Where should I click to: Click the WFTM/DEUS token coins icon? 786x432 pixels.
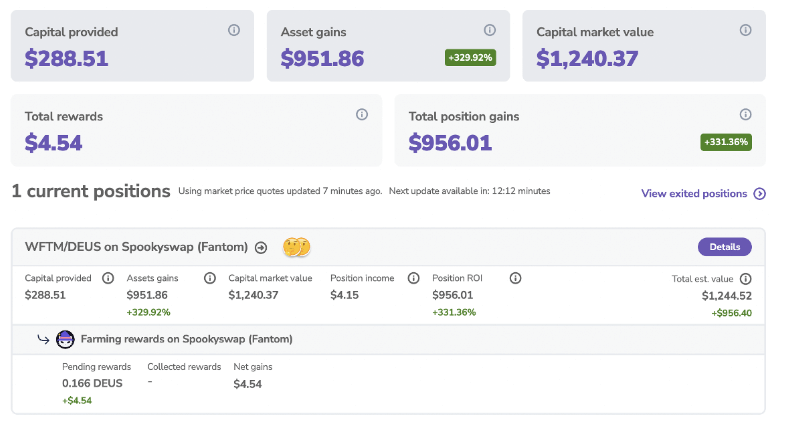[x=295, y=247]
